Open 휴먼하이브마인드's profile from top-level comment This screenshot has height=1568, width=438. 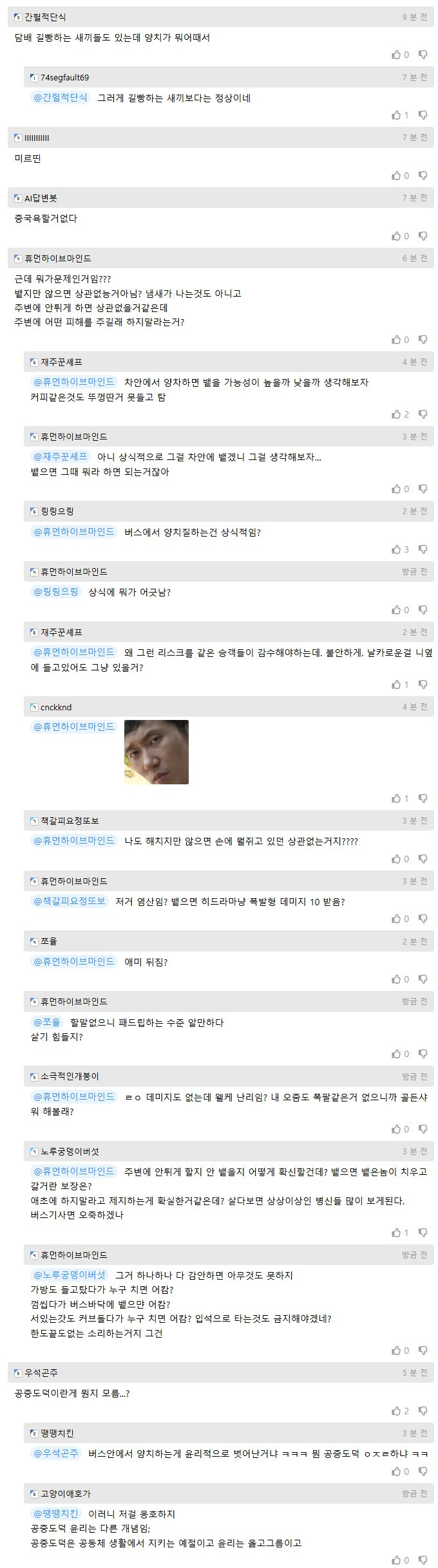pos(58,259)
